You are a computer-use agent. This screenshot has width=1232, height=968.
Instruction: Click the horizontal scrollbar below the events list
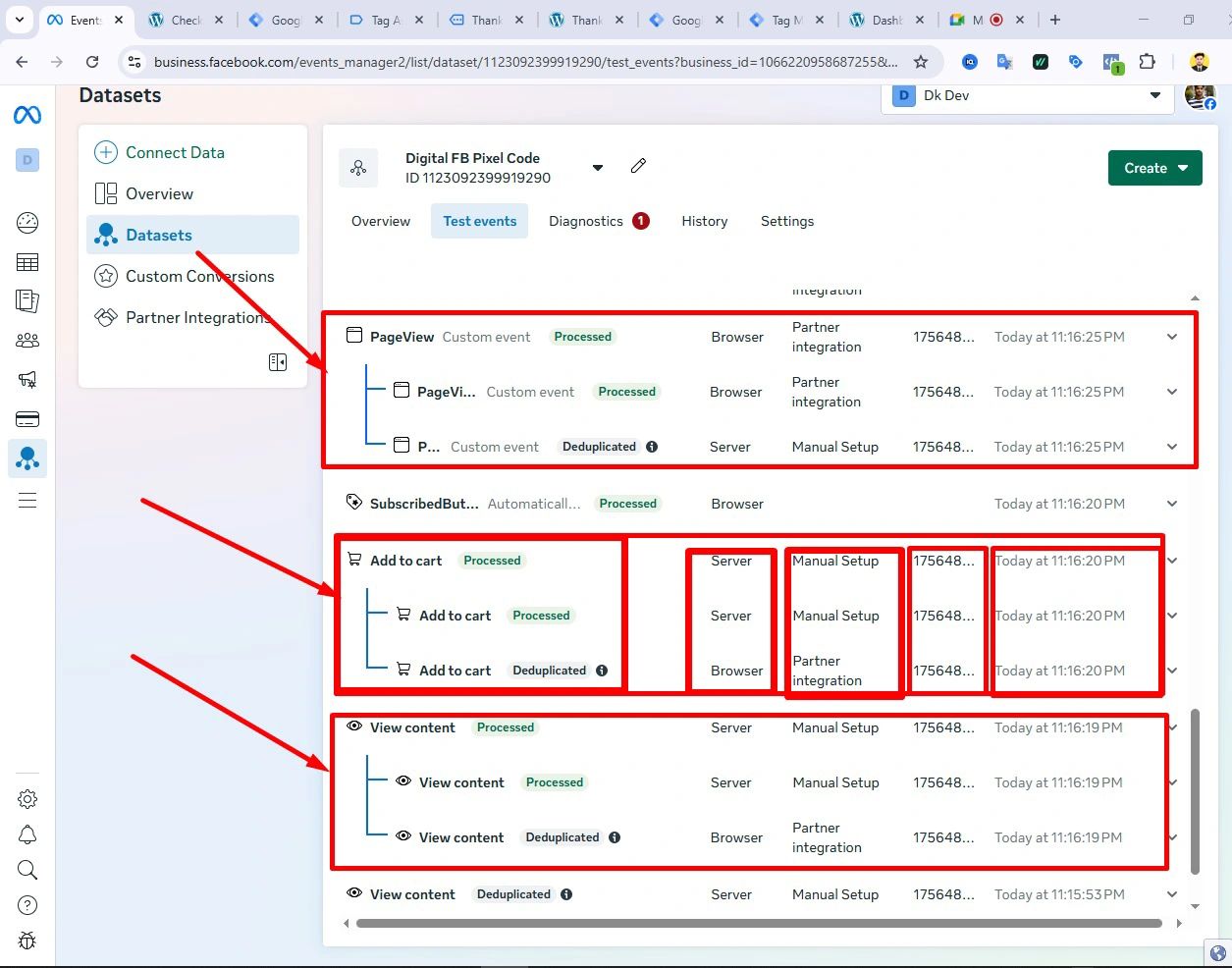[x=758, y=923]
